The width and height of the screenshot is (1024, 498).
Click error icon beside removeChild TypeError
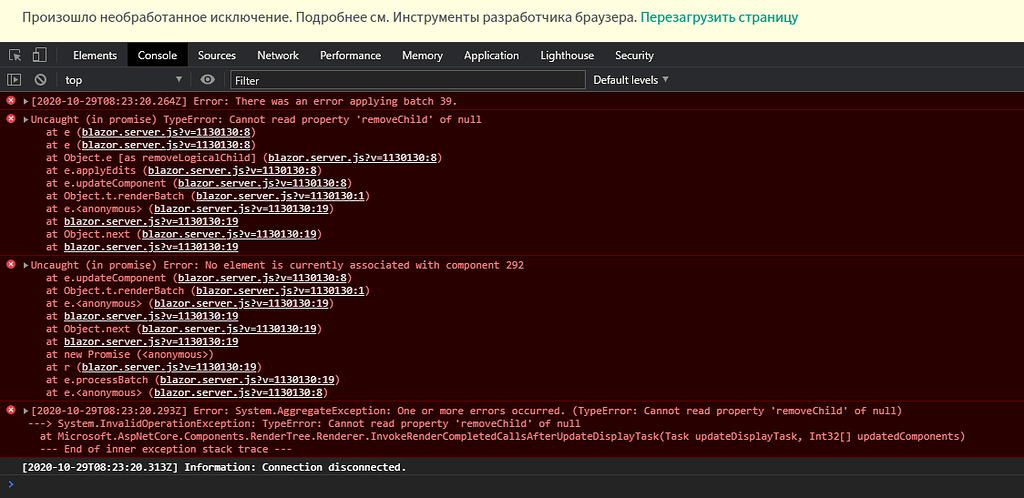[11, 119]
